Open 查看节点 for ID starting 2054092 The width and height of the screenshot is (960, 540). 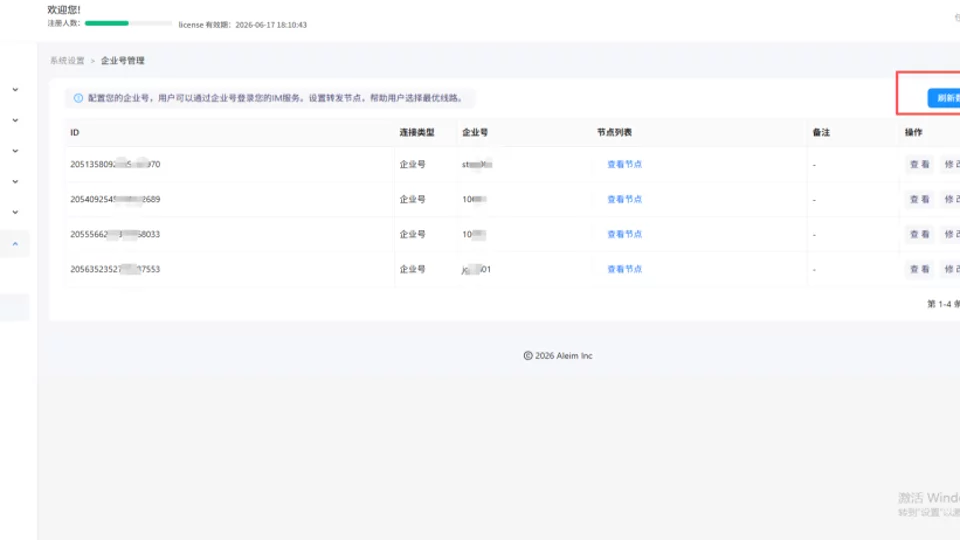624,199
